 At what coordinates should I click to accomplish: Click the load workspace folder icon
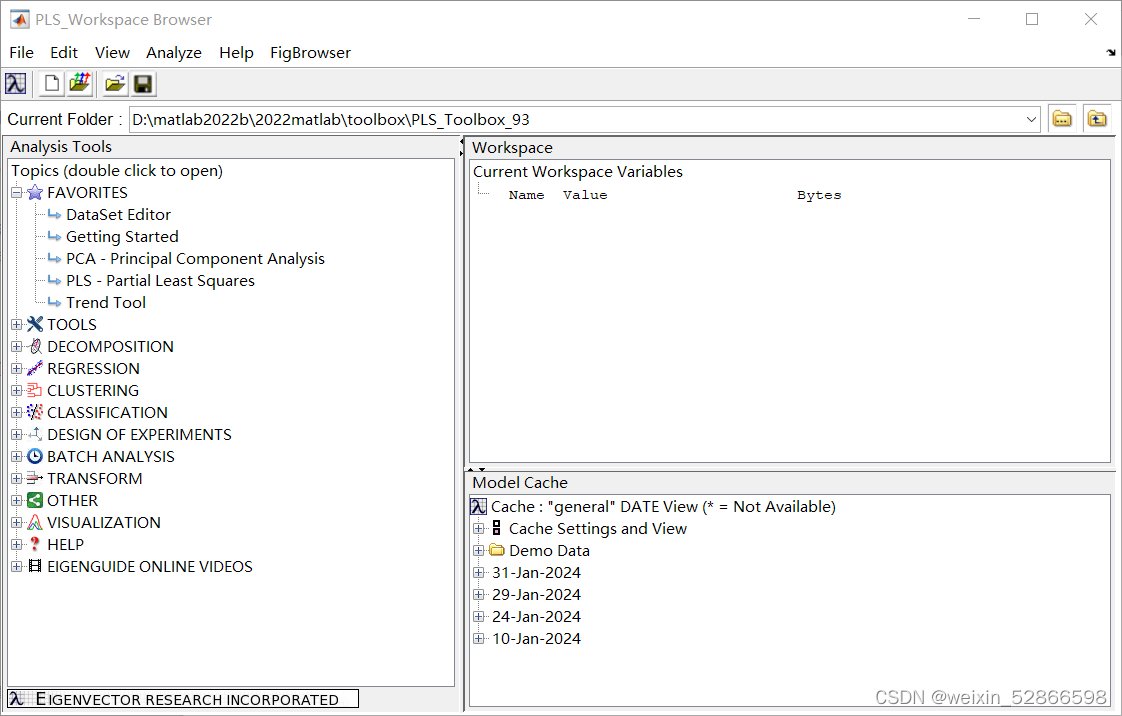click(114, 84)
